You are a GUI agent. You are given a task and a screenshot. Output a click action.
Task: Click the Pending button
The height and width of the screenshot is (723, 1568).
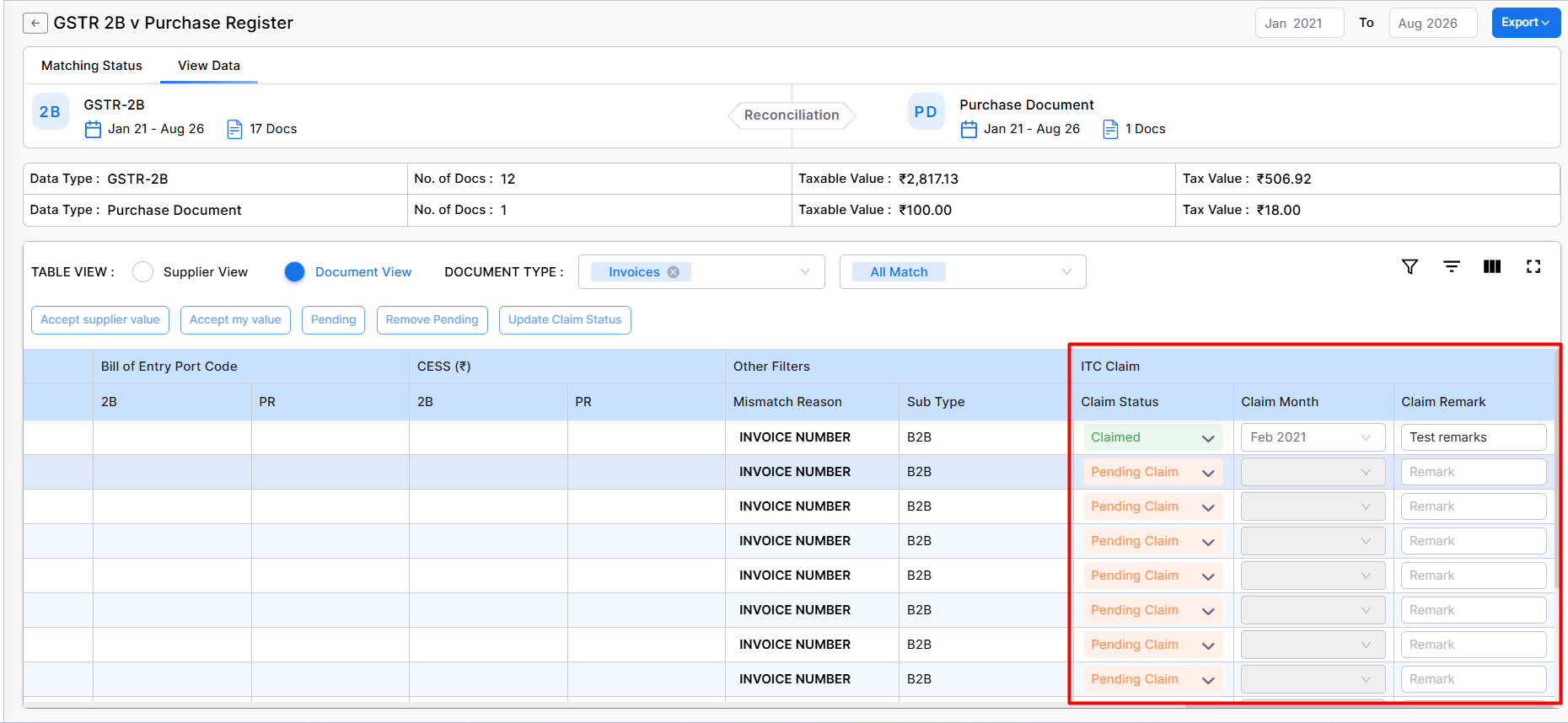[333, 320]
